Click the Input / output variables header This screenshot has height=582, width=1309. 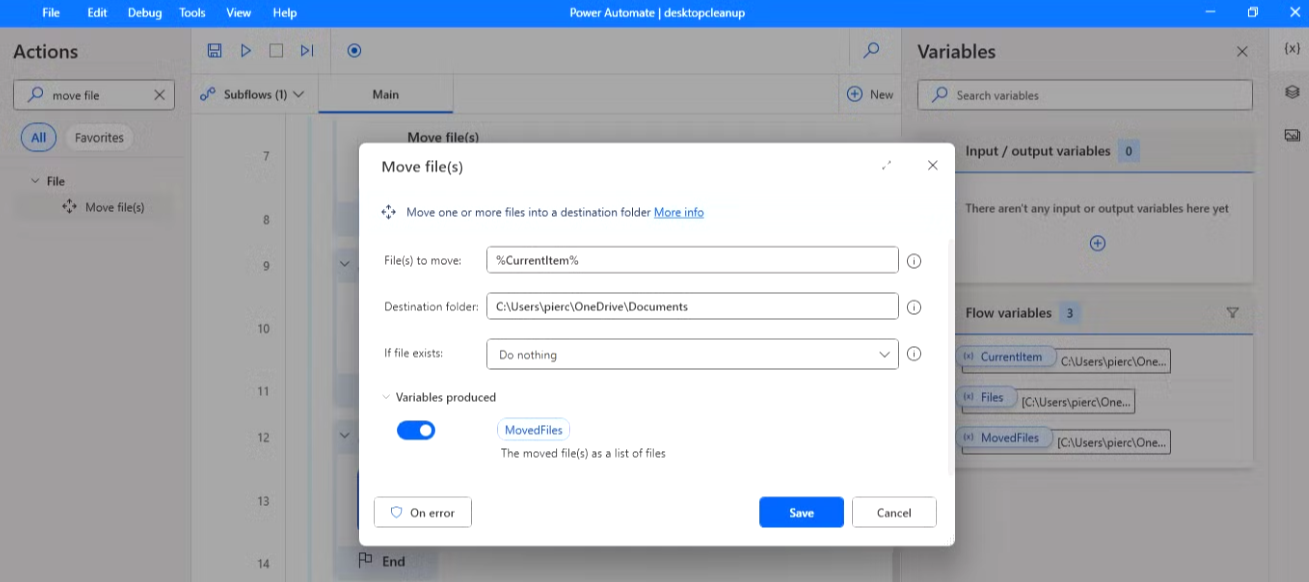tap(1037, 151)
